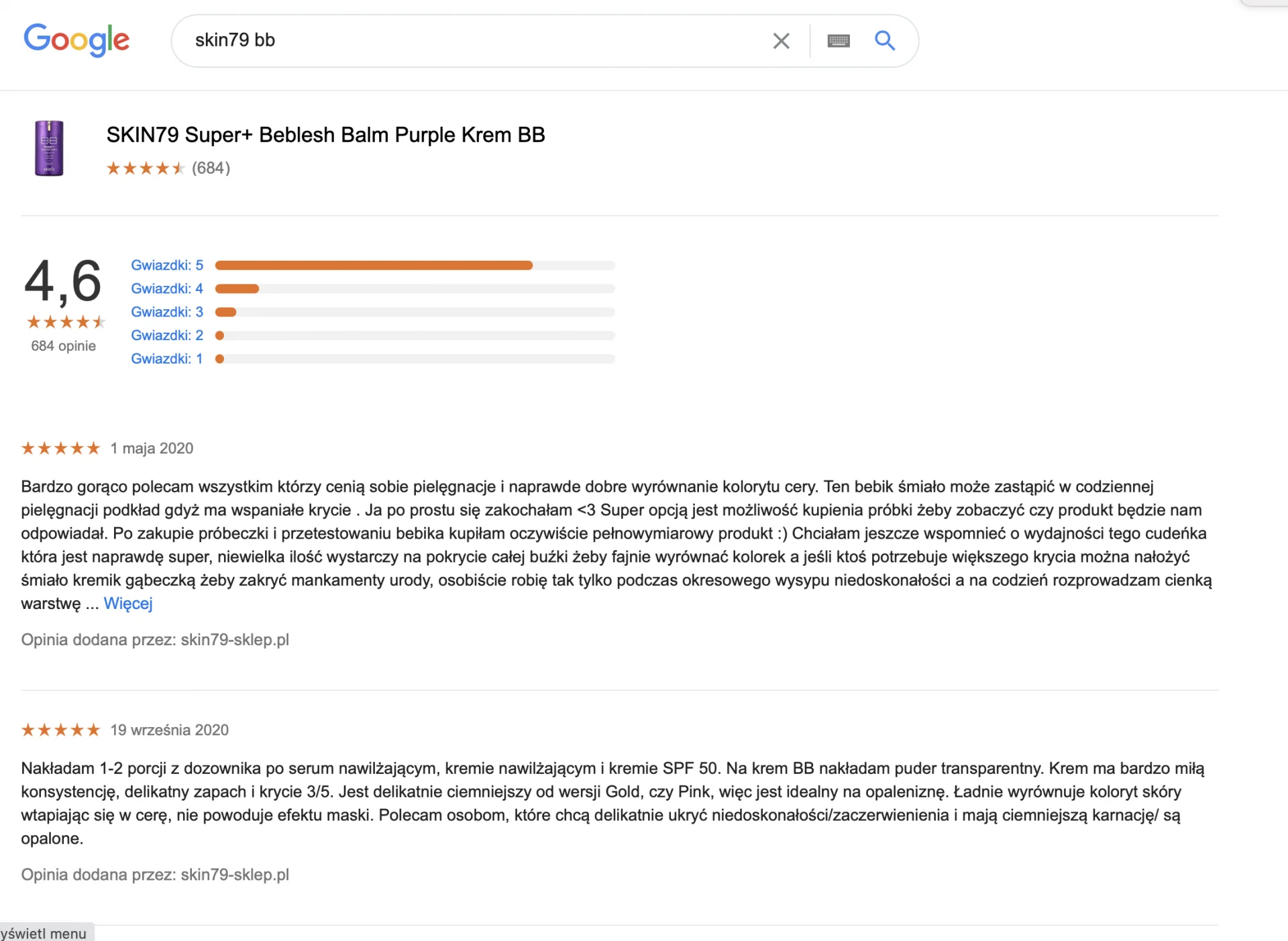Screen dimensions: 1288x941
Task: Filter reviews by Gwiazdki: 1
Action: point(166,359)
